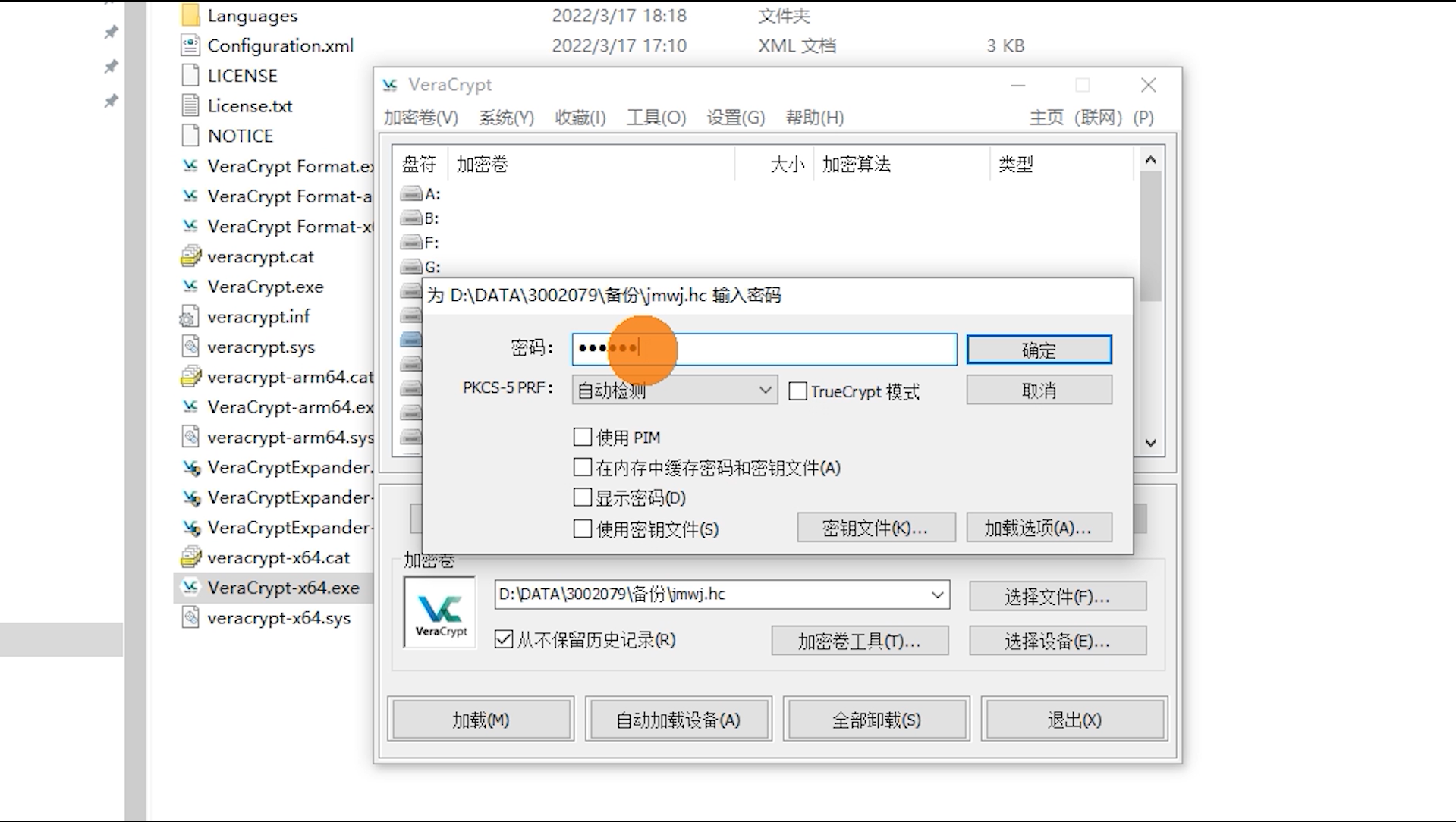Select drive F: icon in drive list
This screenshot has height=822, width=1456.
click(411, 243)
